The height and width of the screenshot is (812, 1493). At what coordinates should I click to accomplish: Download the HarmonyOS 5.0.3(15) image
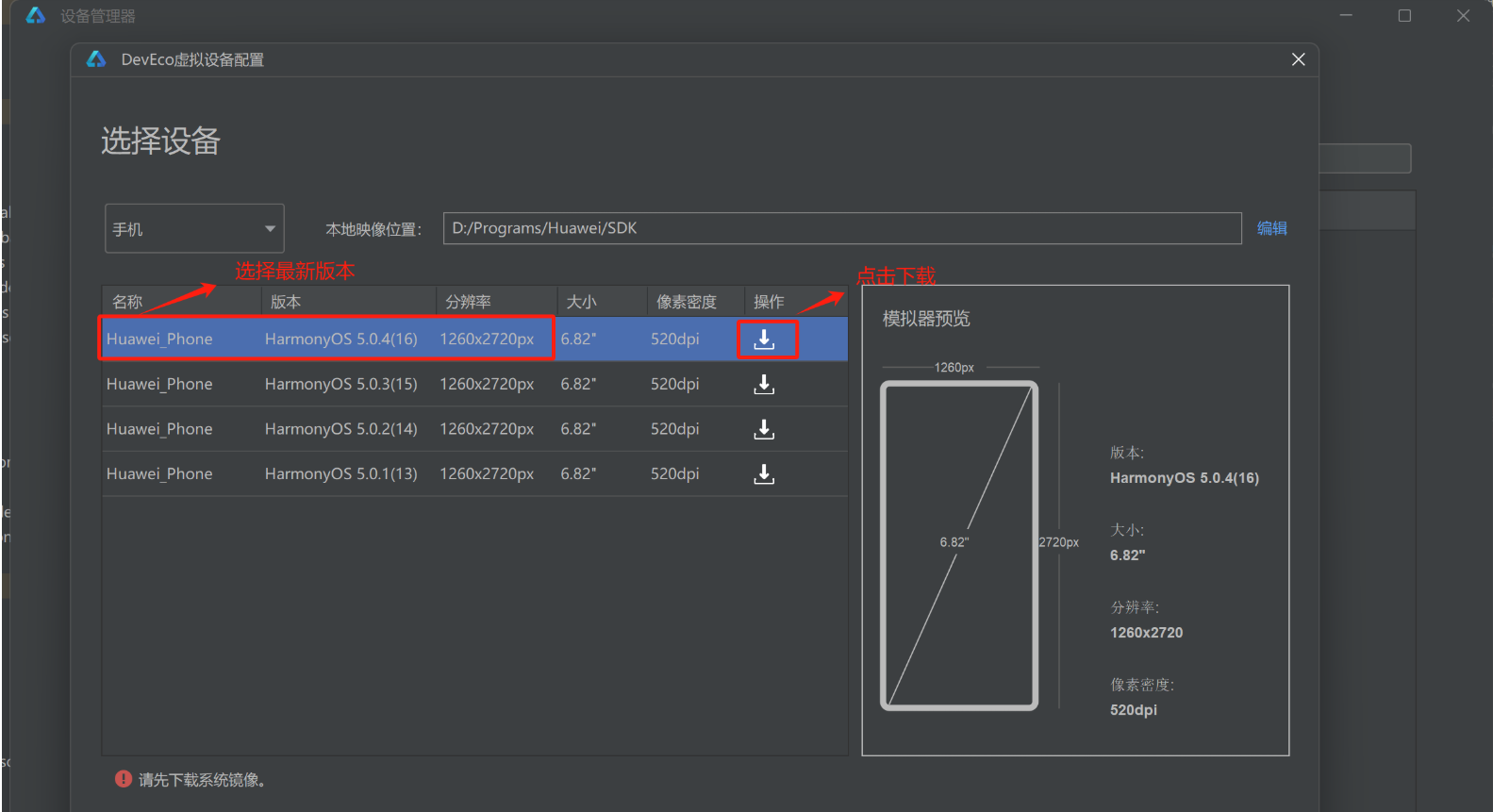point(764,385)
